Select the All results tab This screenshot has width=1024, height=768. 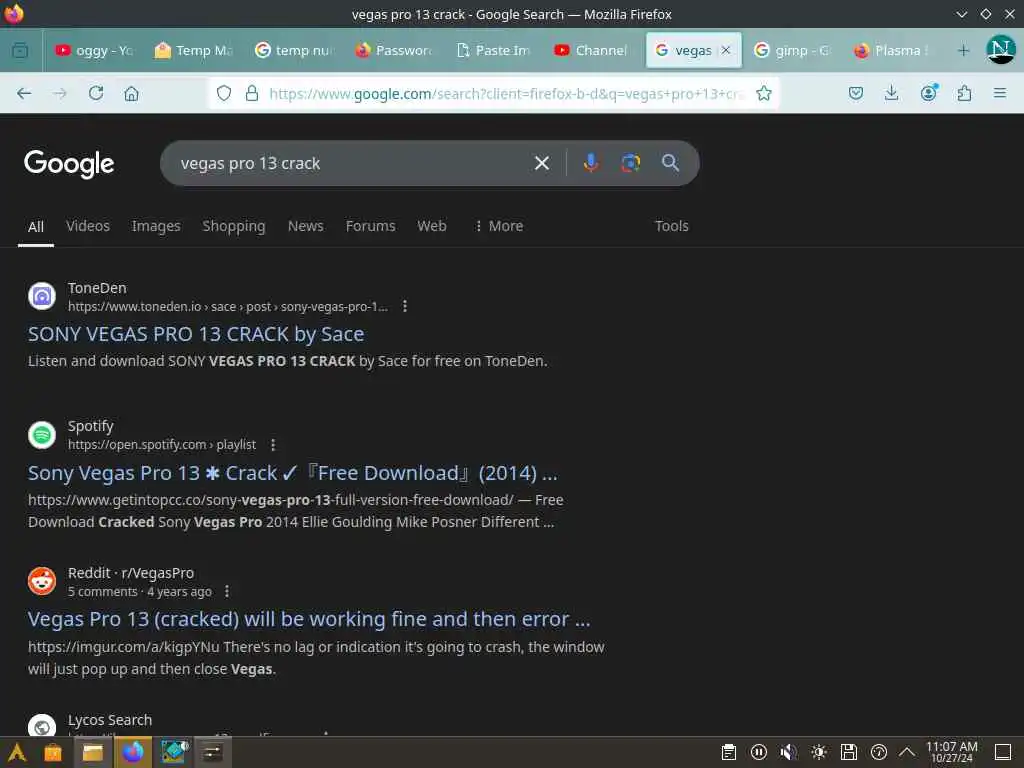coord(36,227)
